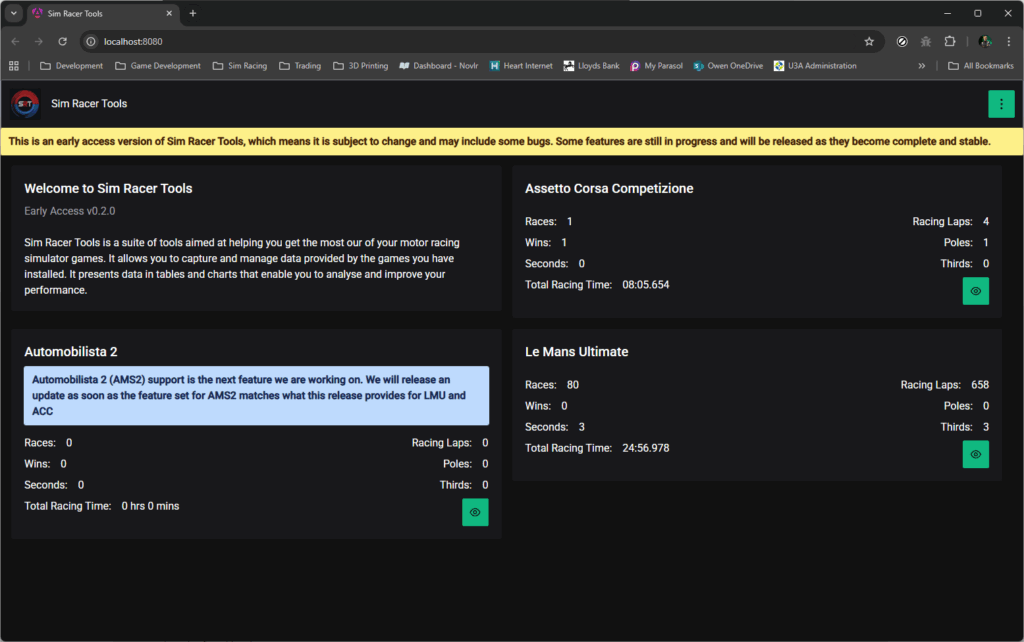Expand the hidden bookmarks overflow chevron
Image resolution: width=1024 pixels, height=642 pixels.
coord(921,66)
